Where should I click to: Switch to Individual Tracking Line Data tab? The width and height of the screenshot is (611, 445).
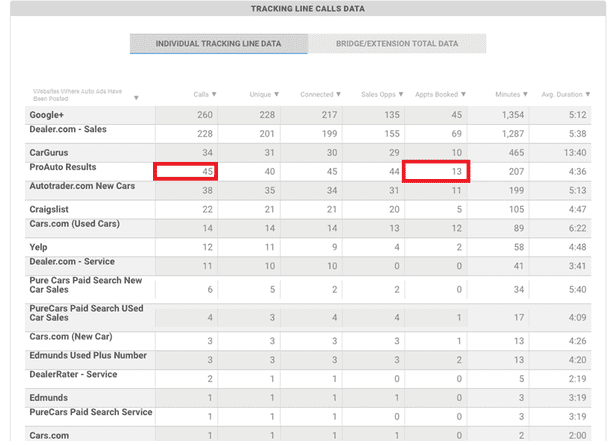click(219, 44)
